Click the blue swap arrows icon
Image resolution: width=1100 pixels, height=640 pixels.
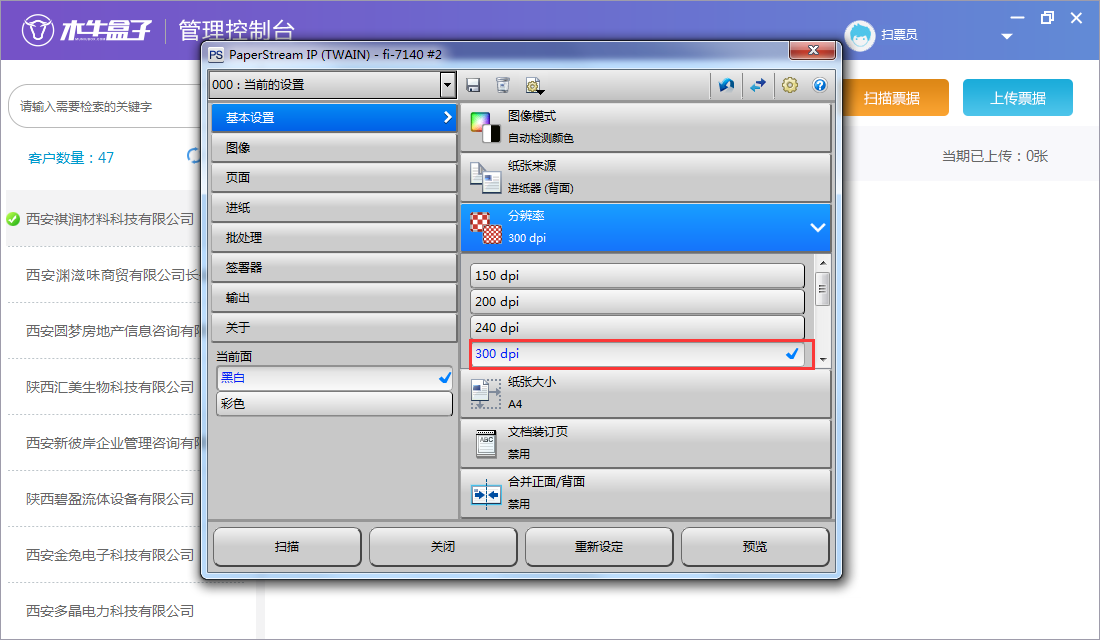758,85
